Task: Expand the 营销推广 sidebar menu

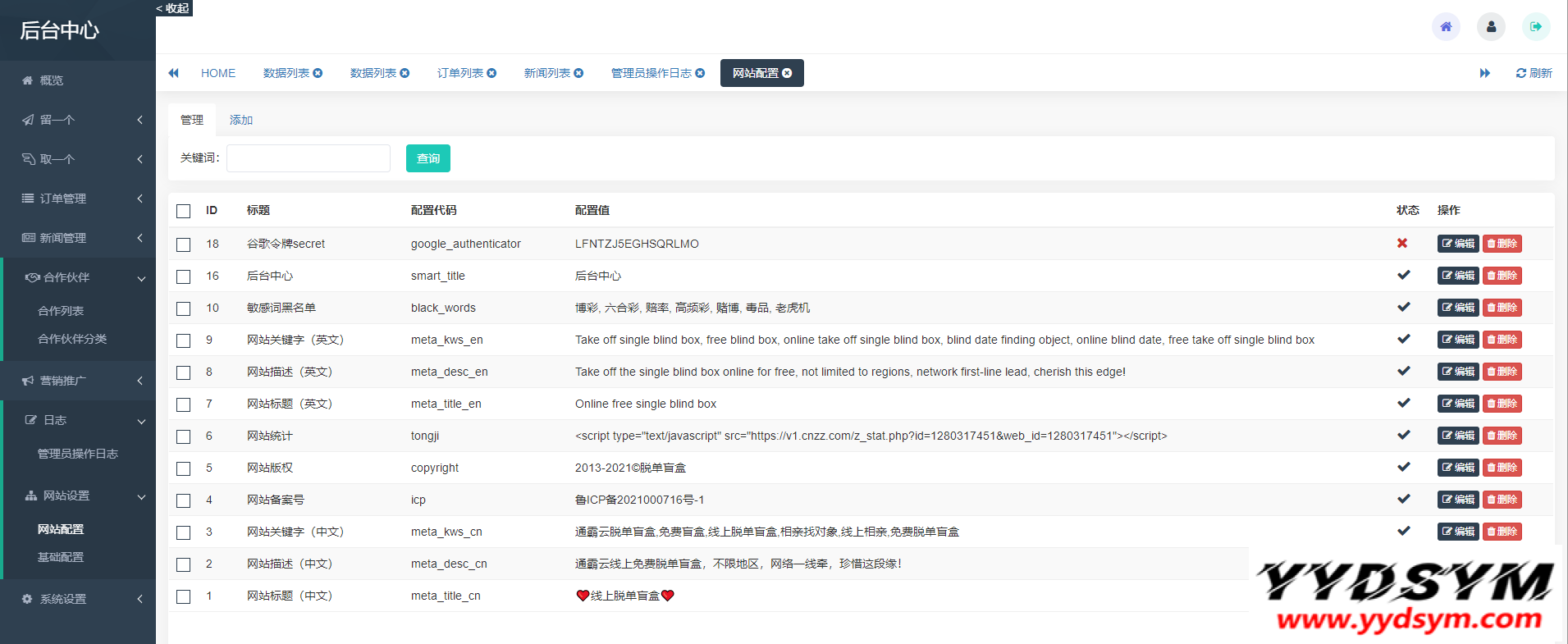Action: [x=78, y=381]
